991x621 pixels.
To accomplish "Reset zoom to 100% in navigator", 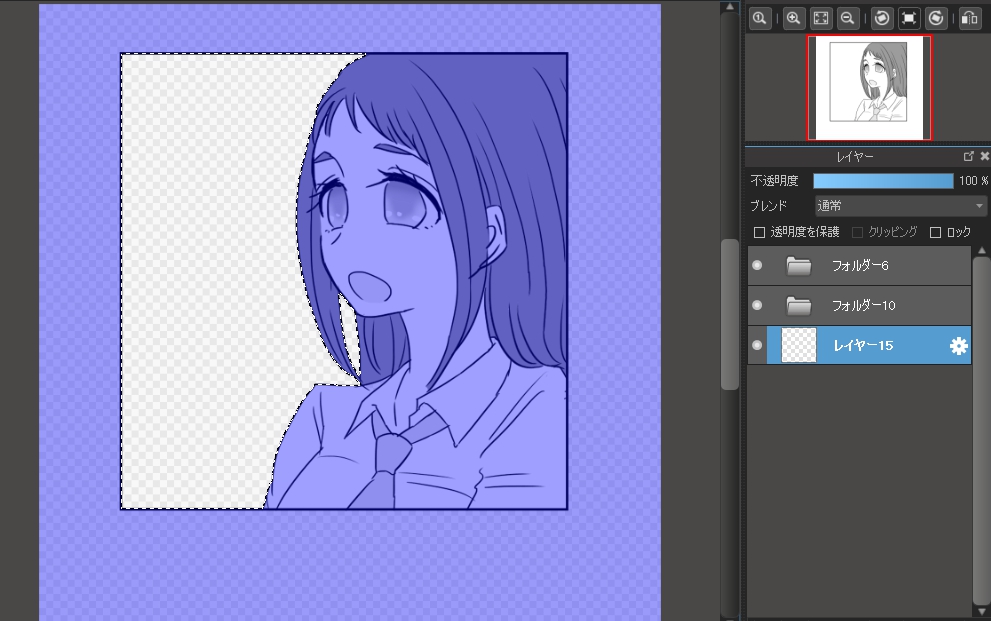I will (x=761, y=18).
